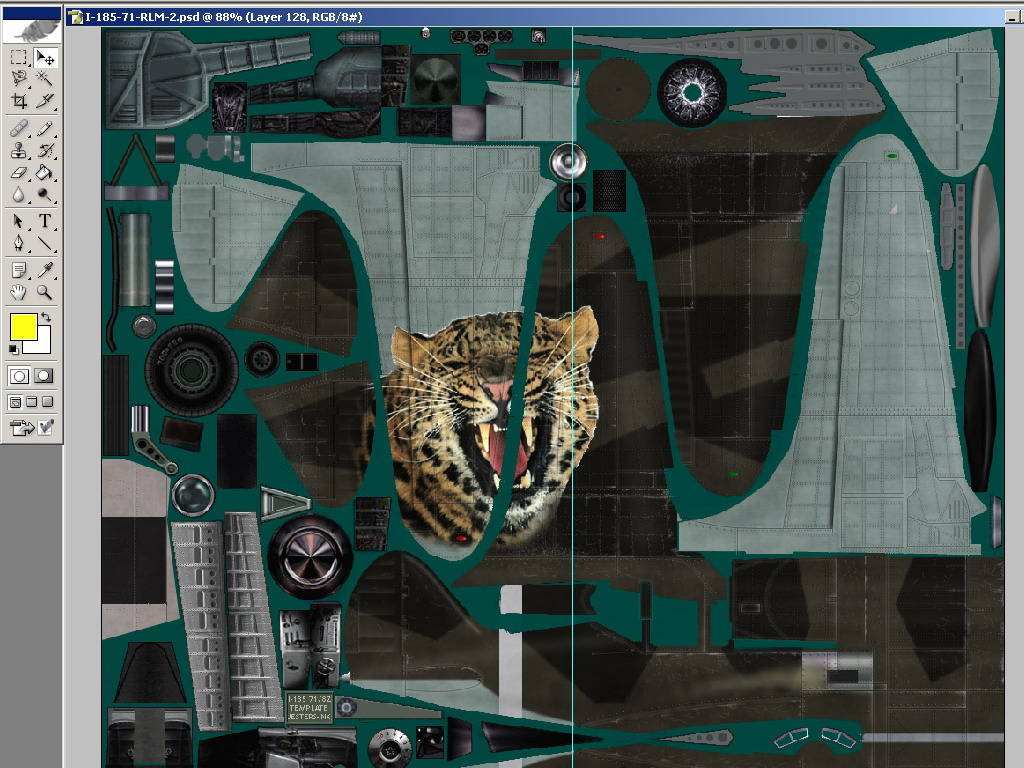The image size is (1024, 768).
Task: Open Adobe Online via the feather image
Action: 32,30
